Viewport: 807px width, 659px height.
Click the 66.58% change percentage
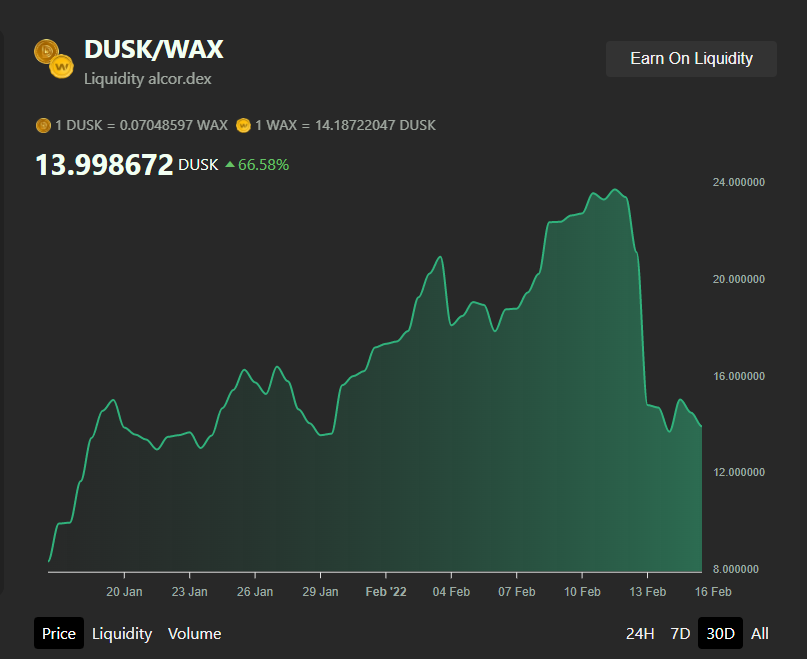point(264,165)
